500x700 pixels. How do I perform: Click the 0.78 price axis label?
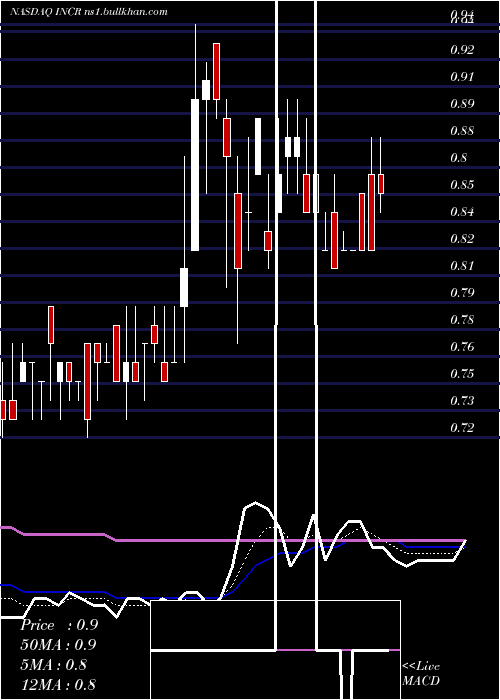(x=462, y=320)
